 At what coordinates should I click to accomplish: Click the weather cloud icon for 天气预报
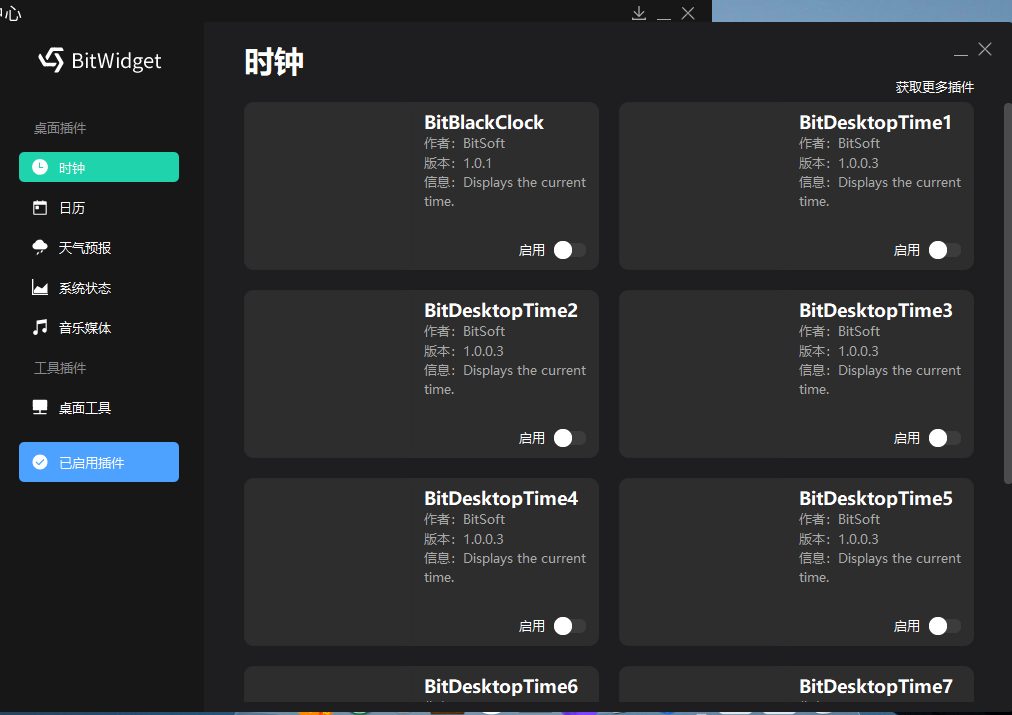click(x=40, y=248)
